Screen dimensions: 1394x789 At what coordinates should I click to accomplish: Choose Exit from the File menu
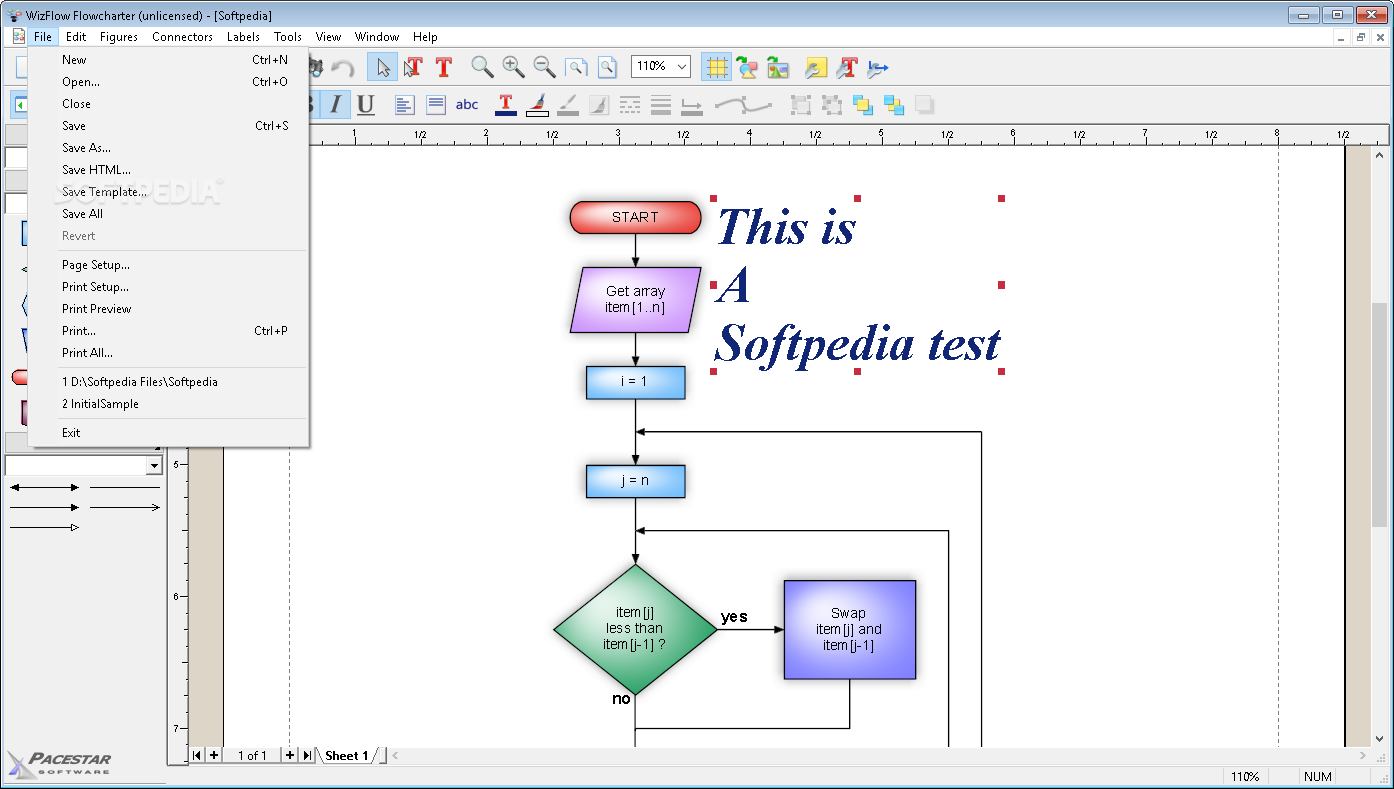[168, 433]
